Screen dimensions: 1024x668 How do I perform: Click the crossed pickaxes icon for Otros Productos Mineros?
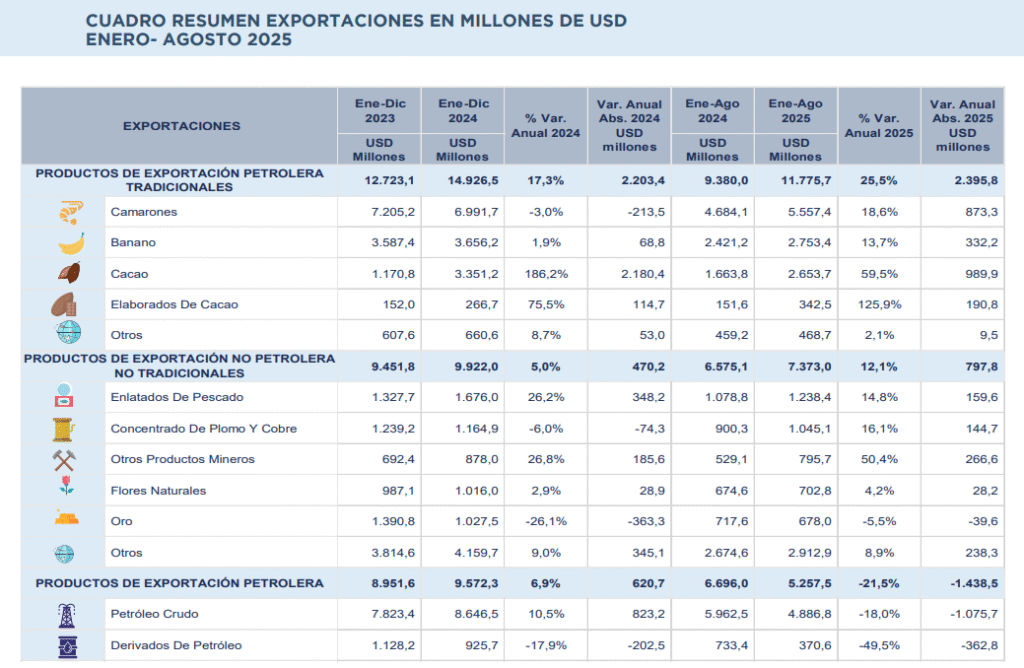click(64, 459)
